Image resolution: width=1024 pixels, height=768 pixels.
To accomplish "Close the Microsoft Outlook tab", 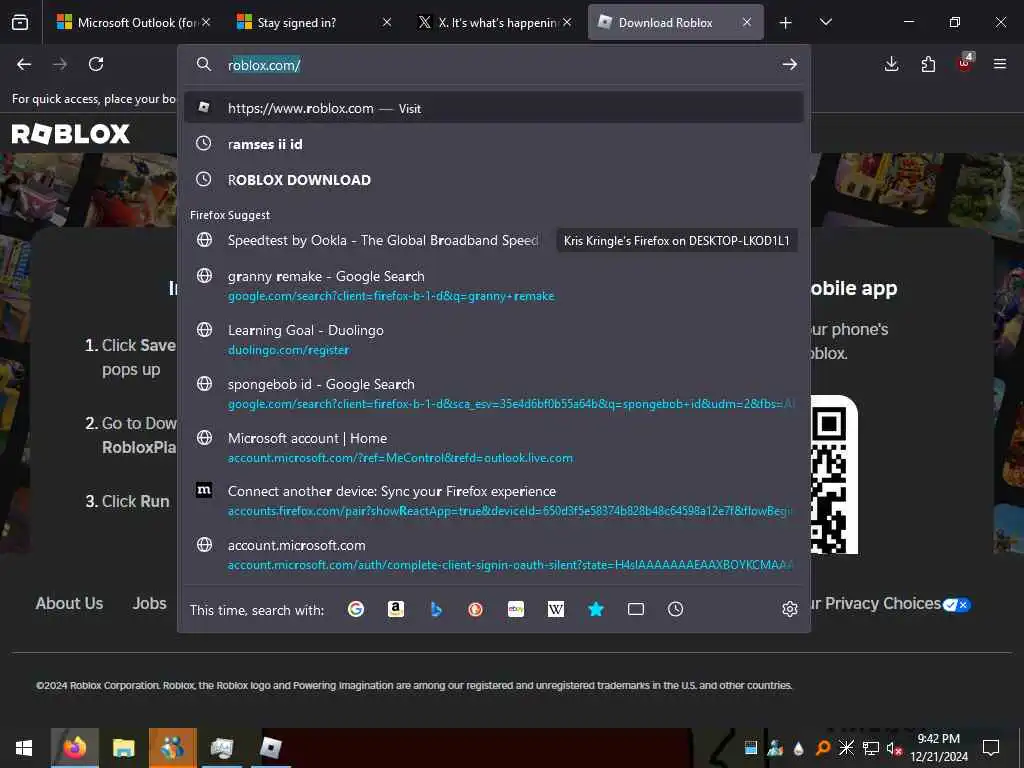I will pyautogui.click(x=206, y=22).
